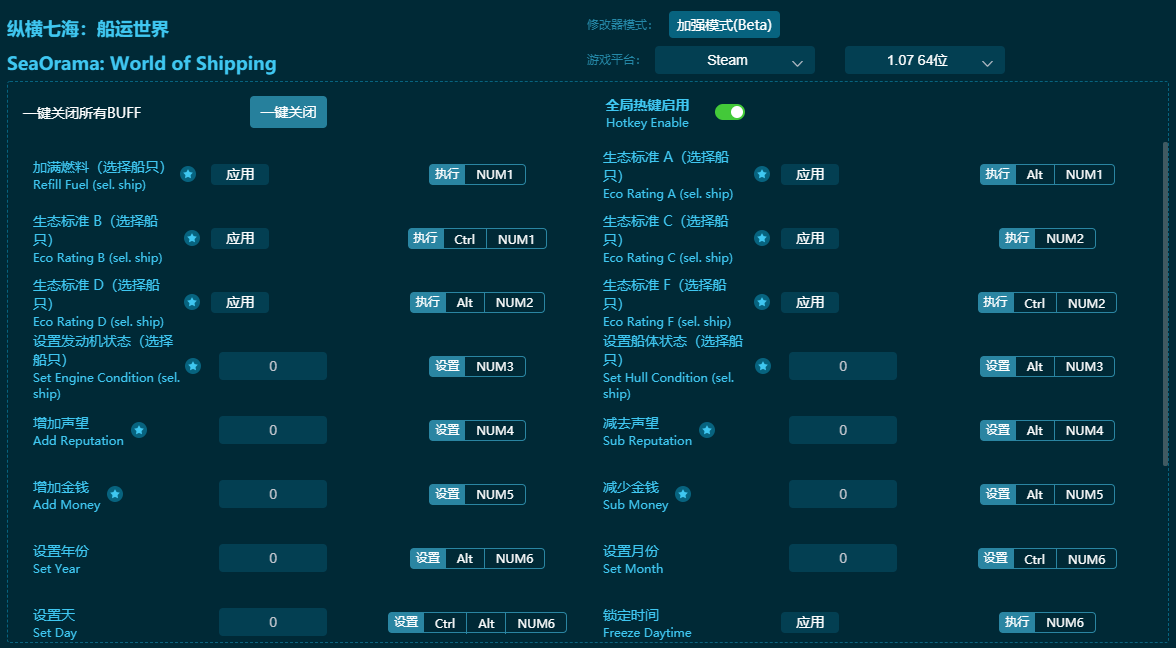Click the star icon for Eco Rating C
Image resolution: width=1176 pixels, height=648 pixels.
(x=762, y=238)
